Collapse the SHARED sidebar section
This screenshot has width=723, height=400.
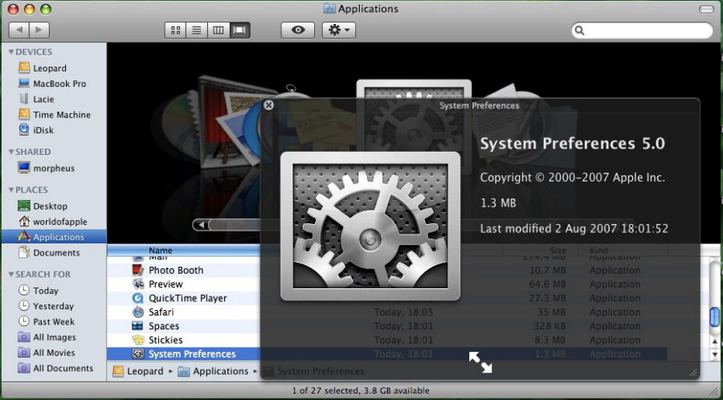pyautogui.click(x=11, y=152)
